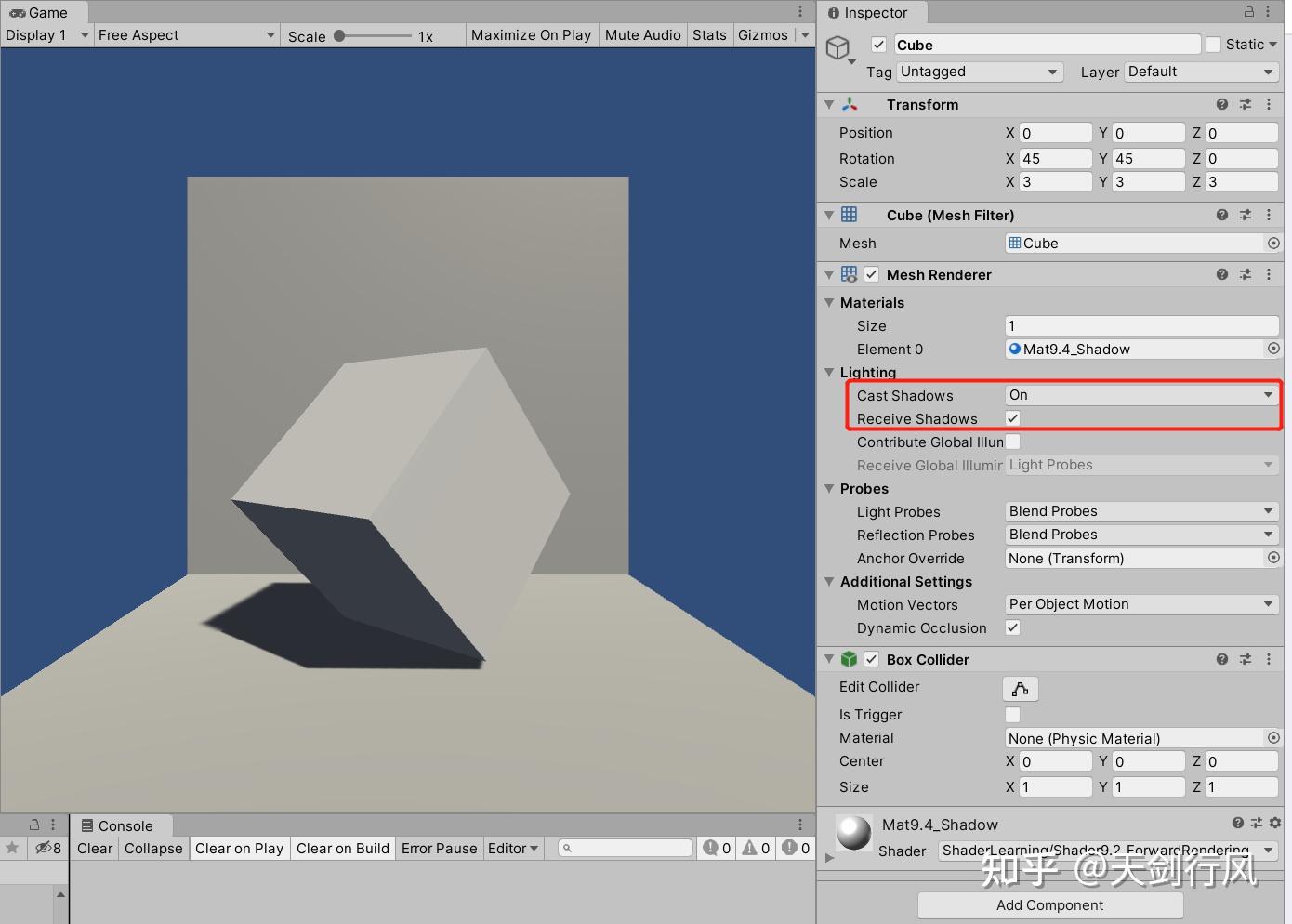The image size is (1292, 924).
Task: Click the Clear on Play button
Action: pyautogui.click(x=239, y=848)
